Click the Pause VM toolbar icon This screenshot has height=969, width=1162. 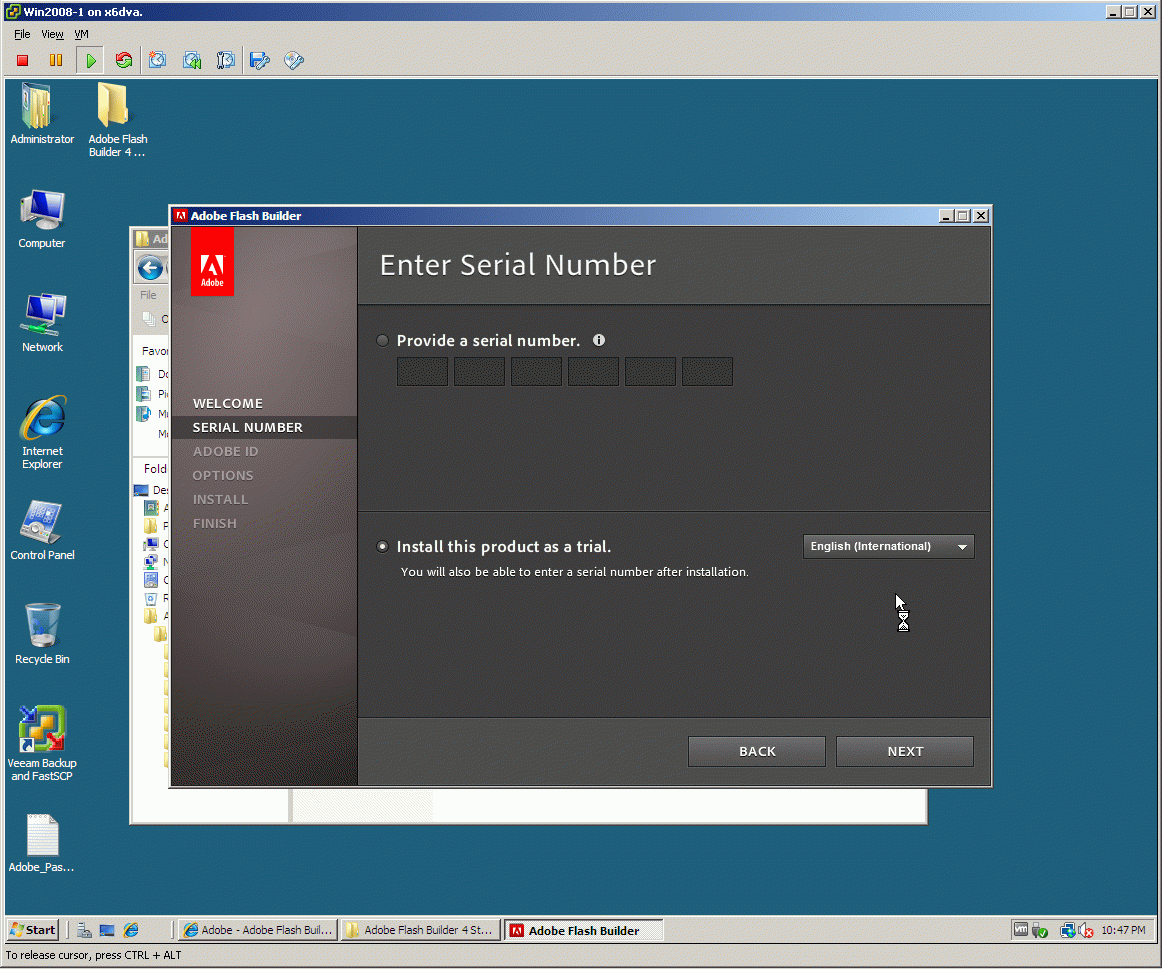[56, 61]
